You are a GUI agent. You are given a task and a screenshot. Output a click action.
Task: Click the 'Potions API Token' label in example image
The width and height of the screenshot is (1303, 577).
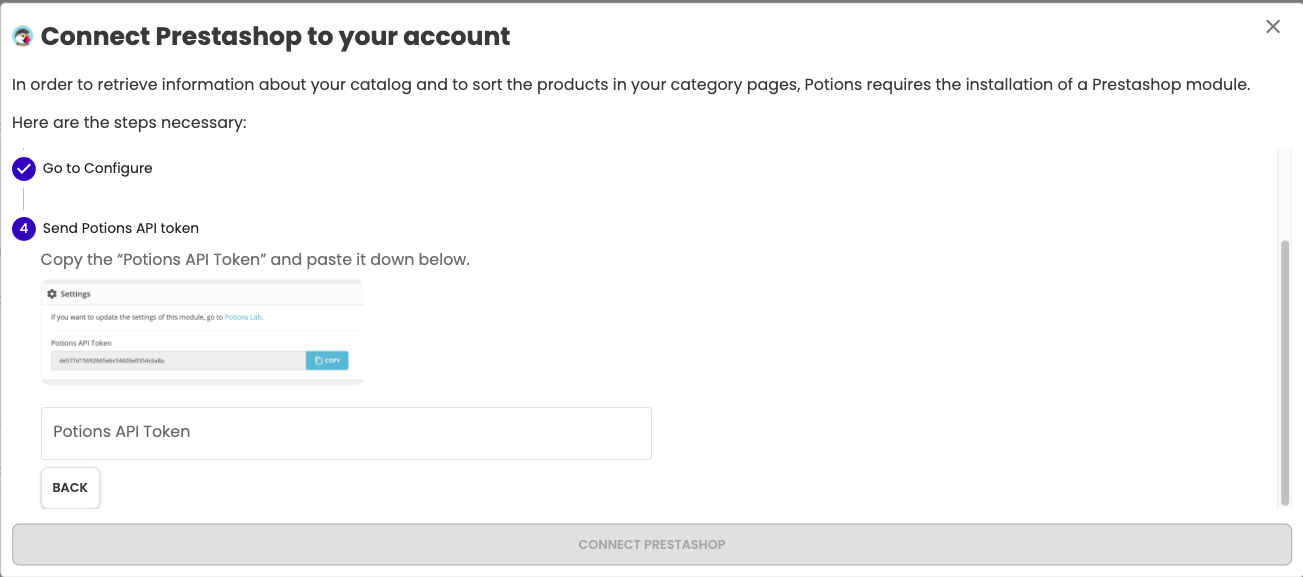[81, 343]
